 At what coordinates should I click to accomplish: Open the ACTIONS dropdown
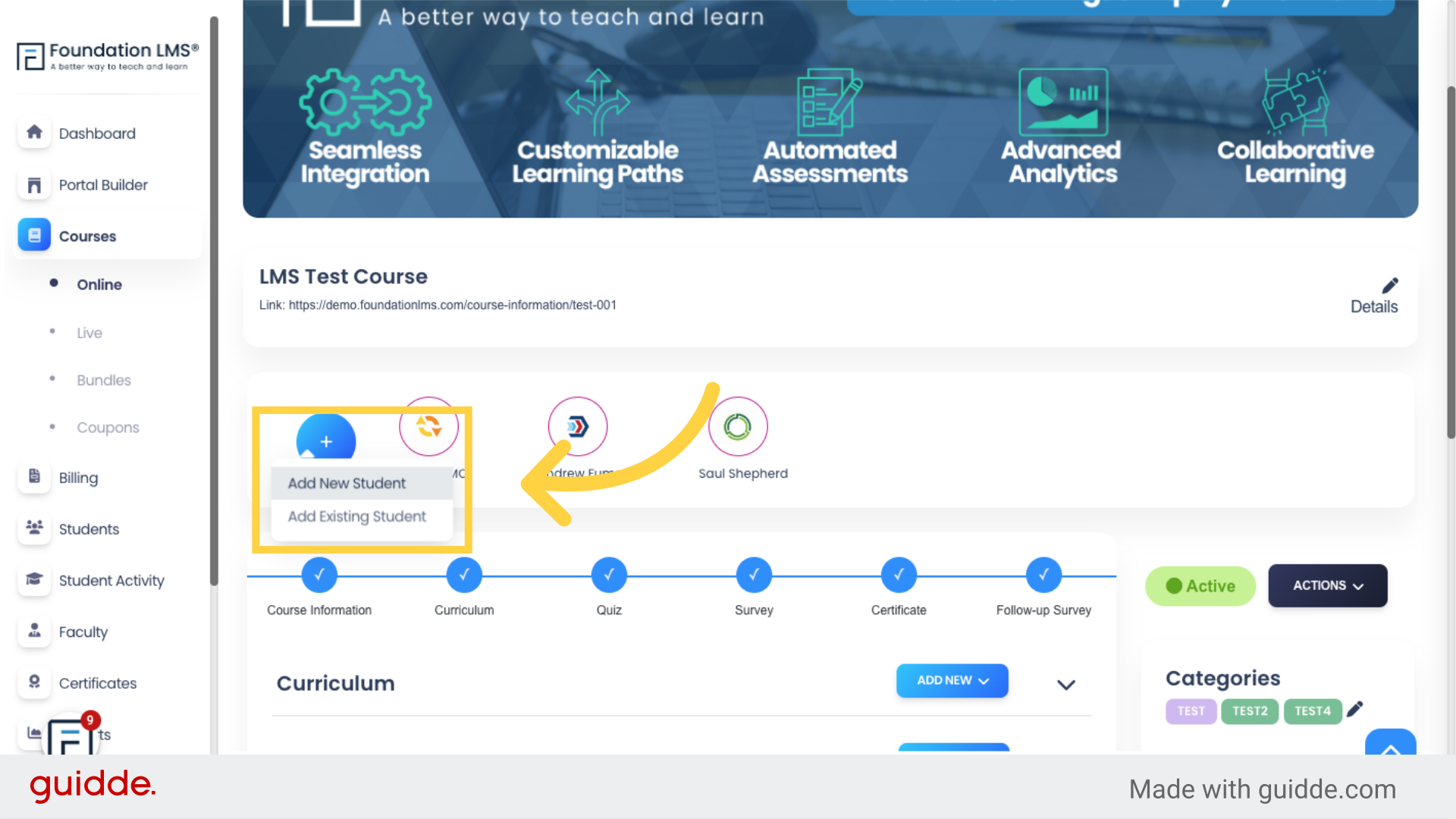[1328, 585]
